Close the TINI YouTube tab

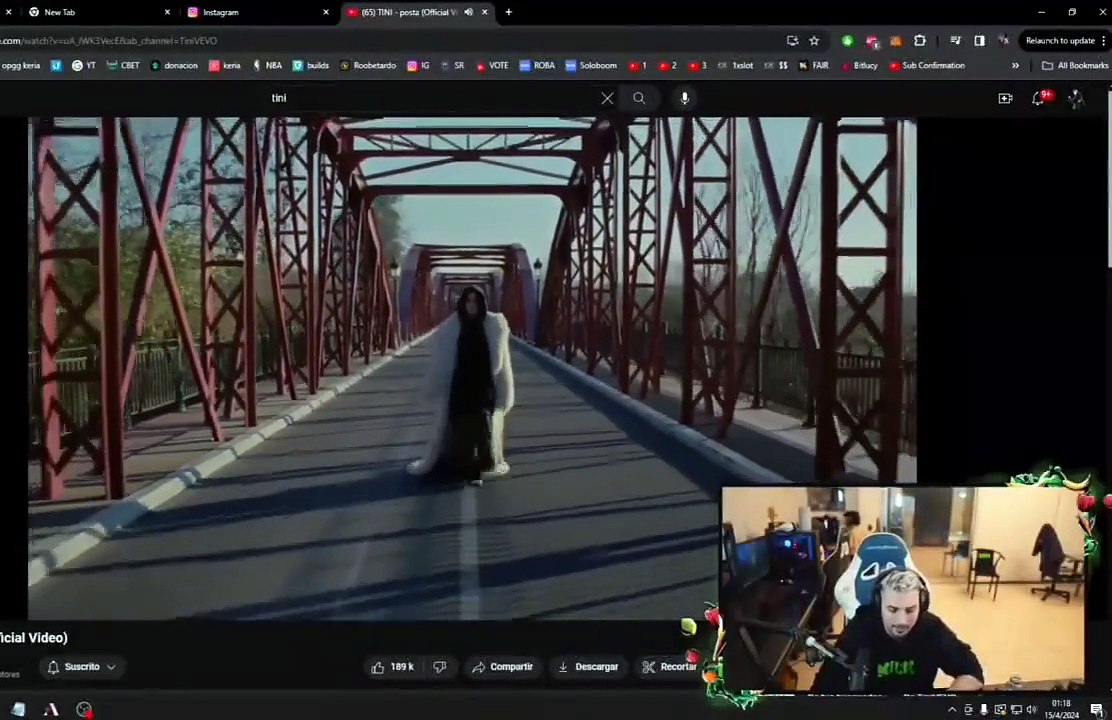coord(485,12)
